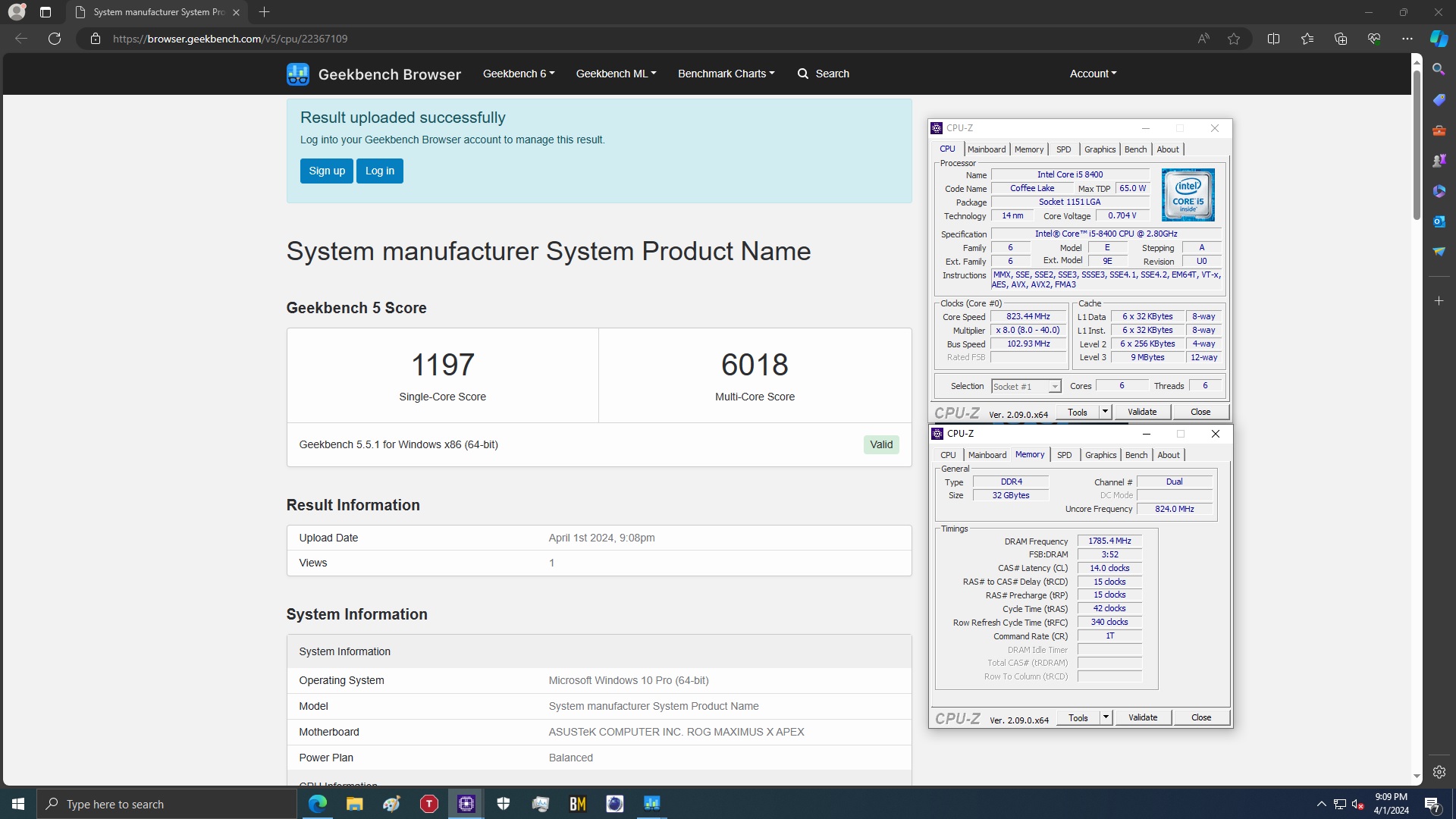Expand the Benchmark Charts menu
Viewport: 1456px width, 819px height.
point(726,74)
